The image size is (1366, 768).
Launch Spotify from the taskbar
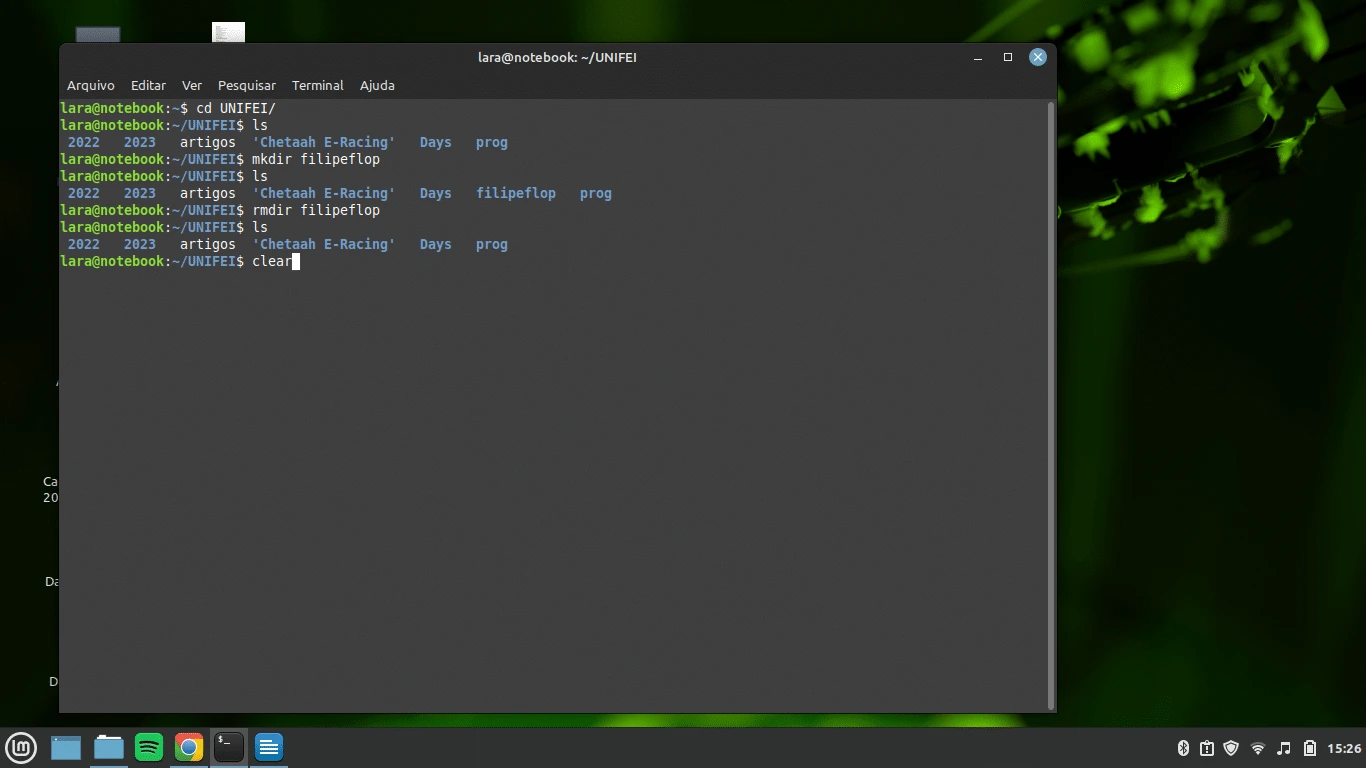(x=149, y=747)
